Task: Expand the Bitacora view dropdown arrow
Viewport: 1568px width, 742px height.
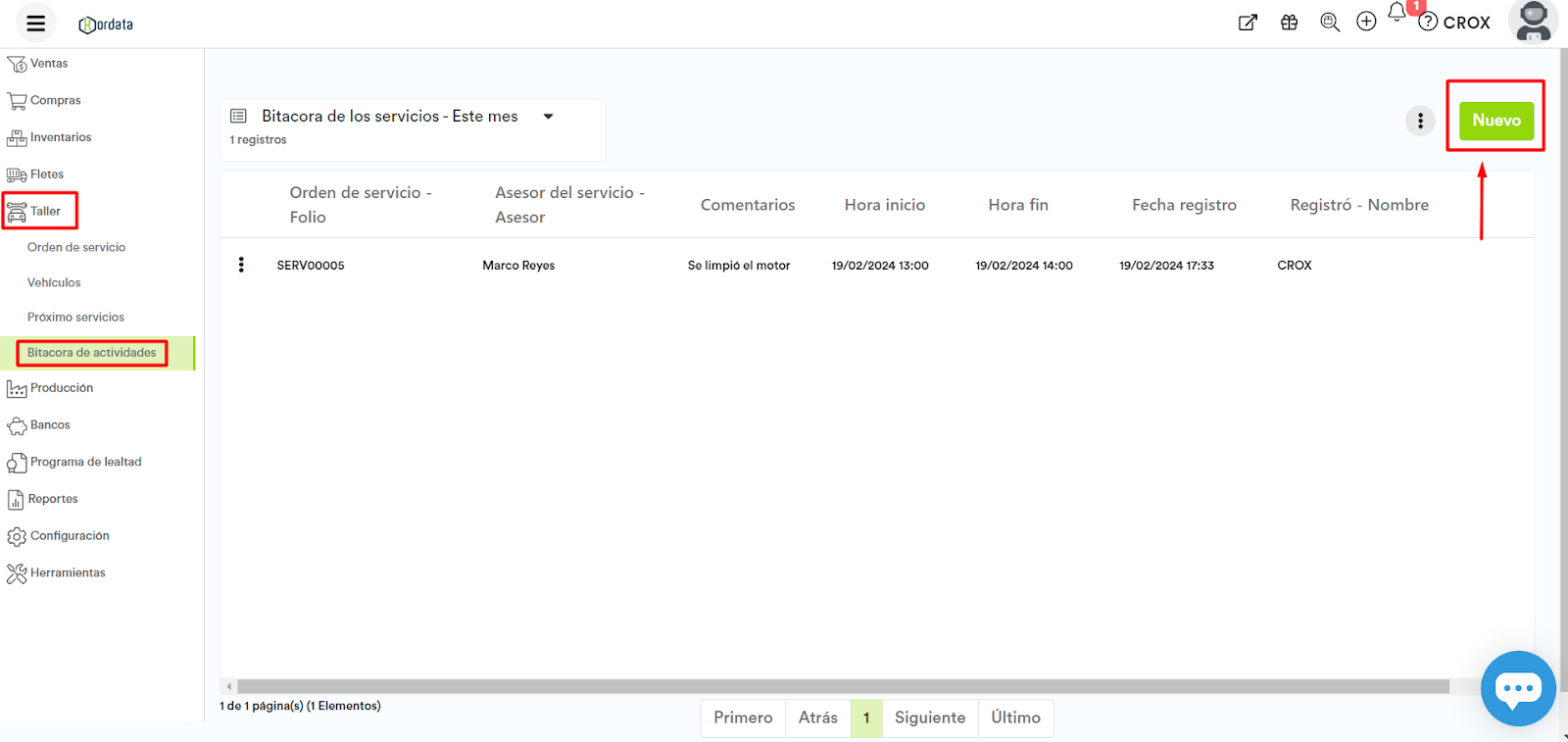Action: click(x=549, y=117)
